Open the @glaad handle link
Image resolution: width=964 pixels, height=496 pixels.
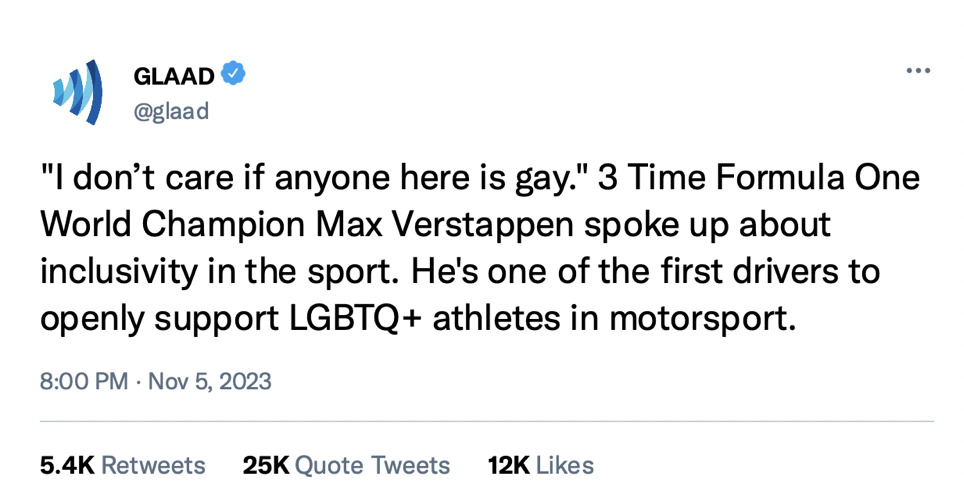(171, 111)
